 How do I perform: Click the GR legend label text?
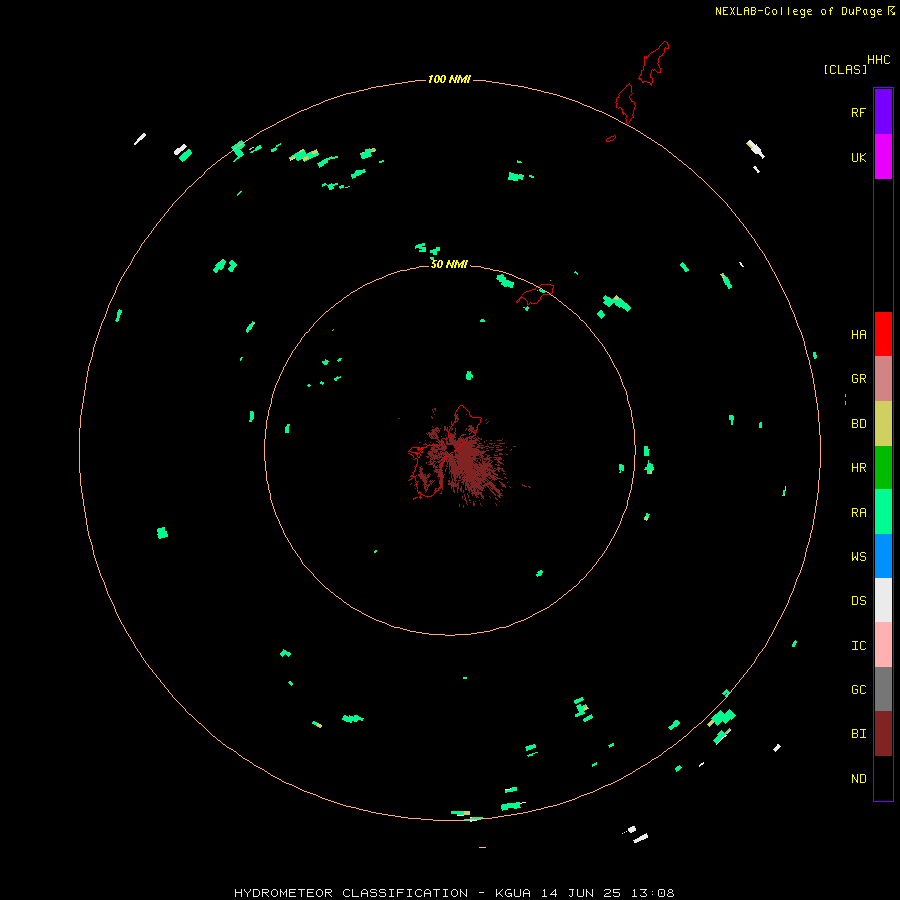tap(858, 379)
